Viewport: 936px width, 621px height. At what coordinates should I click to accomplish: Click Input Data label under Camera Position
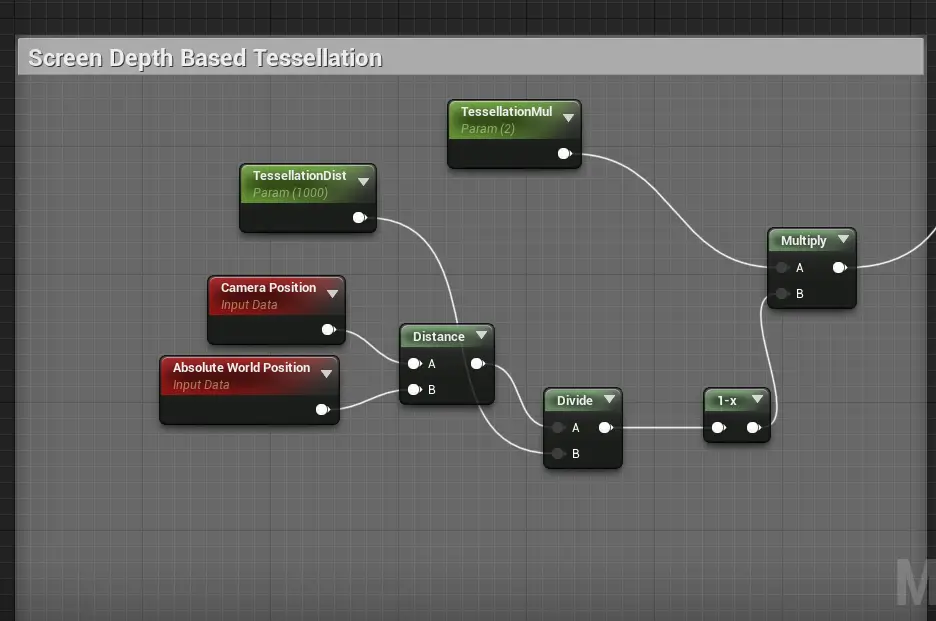pyautogui.click(x=249, y=305)
